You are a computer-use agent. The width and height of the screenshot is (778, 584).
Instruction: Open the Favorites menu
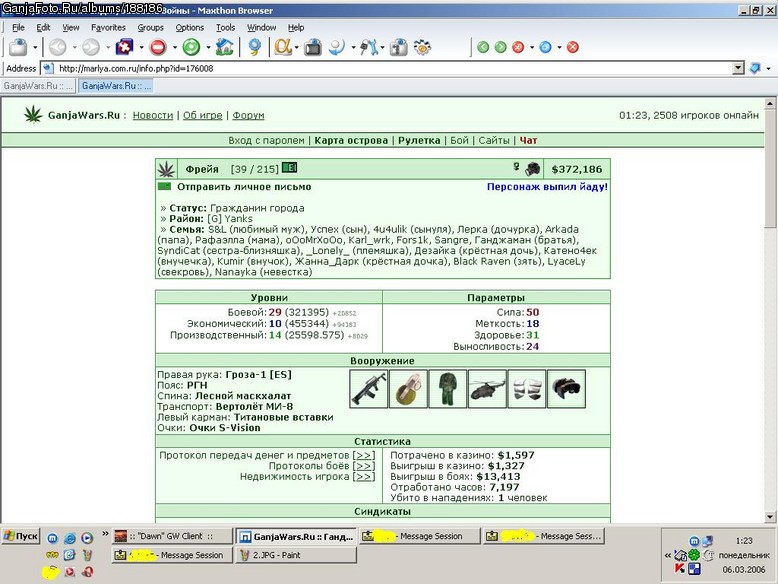[x=108, y=27]
